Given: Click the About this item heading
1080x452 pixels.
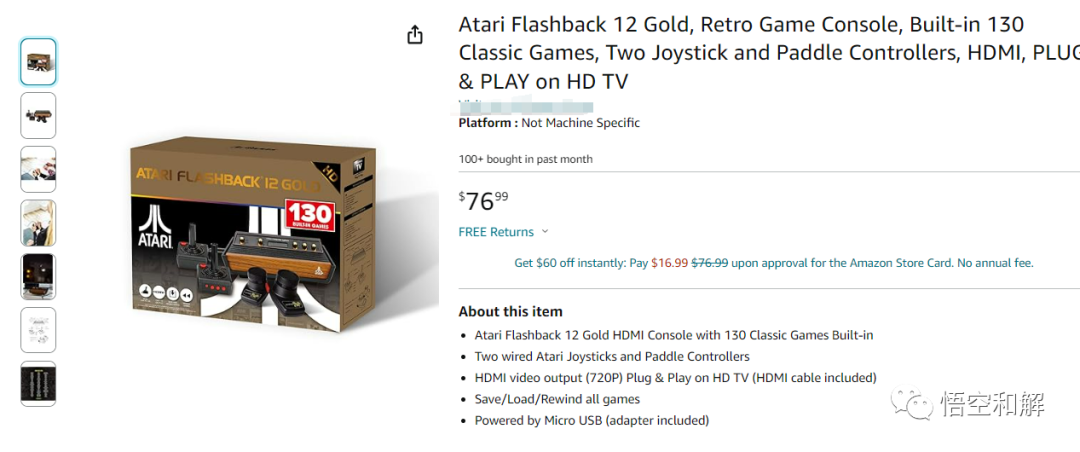Looking at the screenshot, I should pos(510,311).
